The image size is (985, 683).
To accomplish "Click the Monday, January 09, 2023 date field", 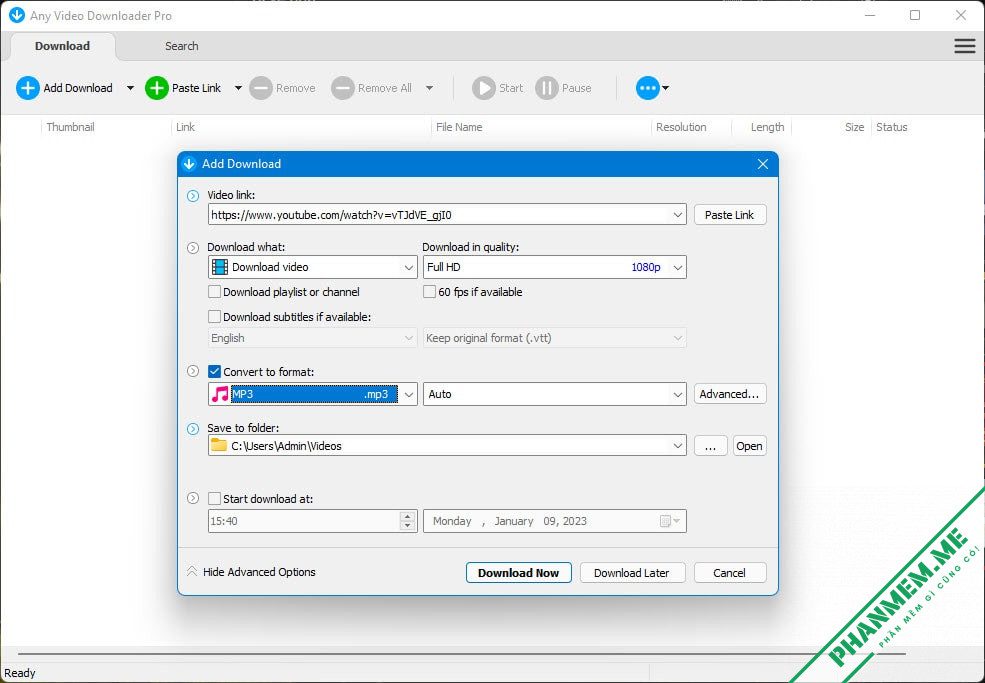I will [555, 521].
